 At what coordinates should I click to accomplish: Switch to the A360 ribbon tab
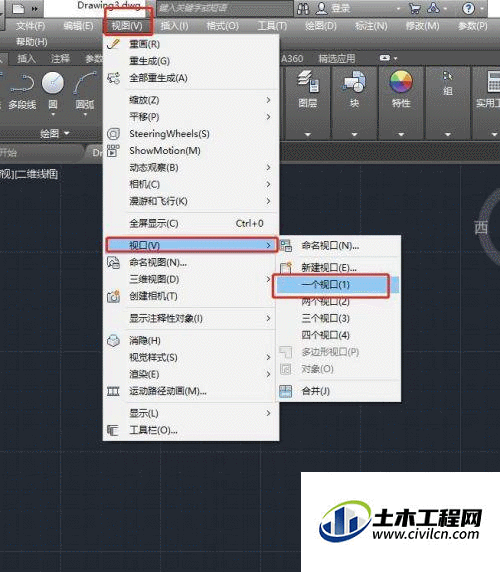click(x=292, y=58)
